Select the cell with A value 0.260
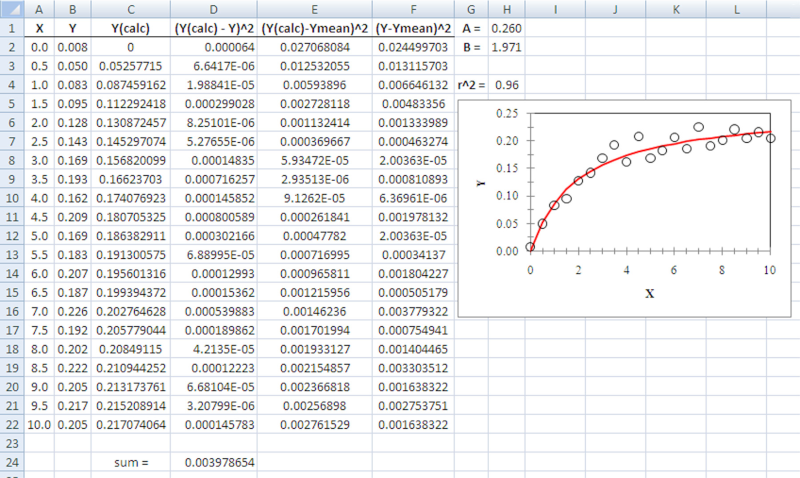The height and width of the screenshot is (478, 800). tap(507, 28)
